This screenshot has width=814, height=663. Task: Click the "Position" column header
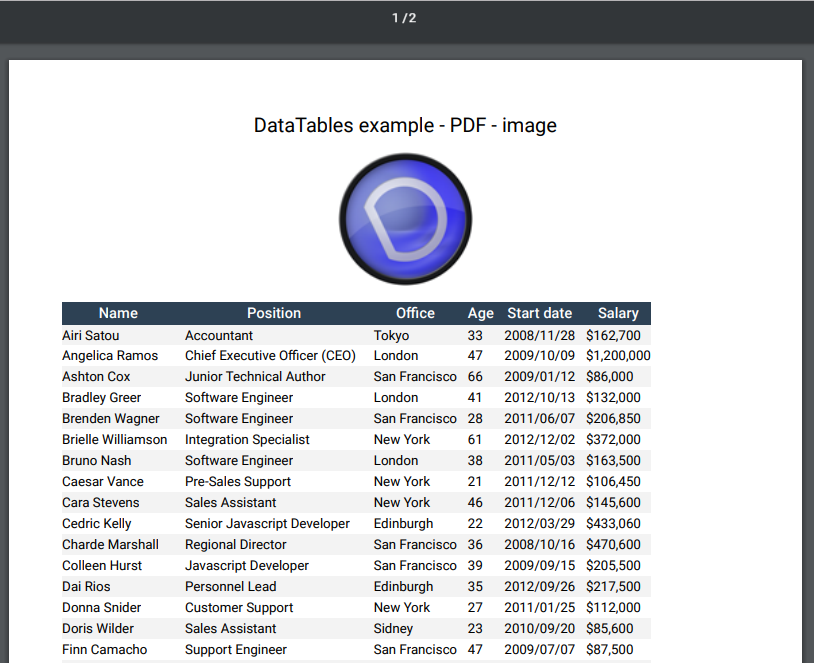click(274, 313)
